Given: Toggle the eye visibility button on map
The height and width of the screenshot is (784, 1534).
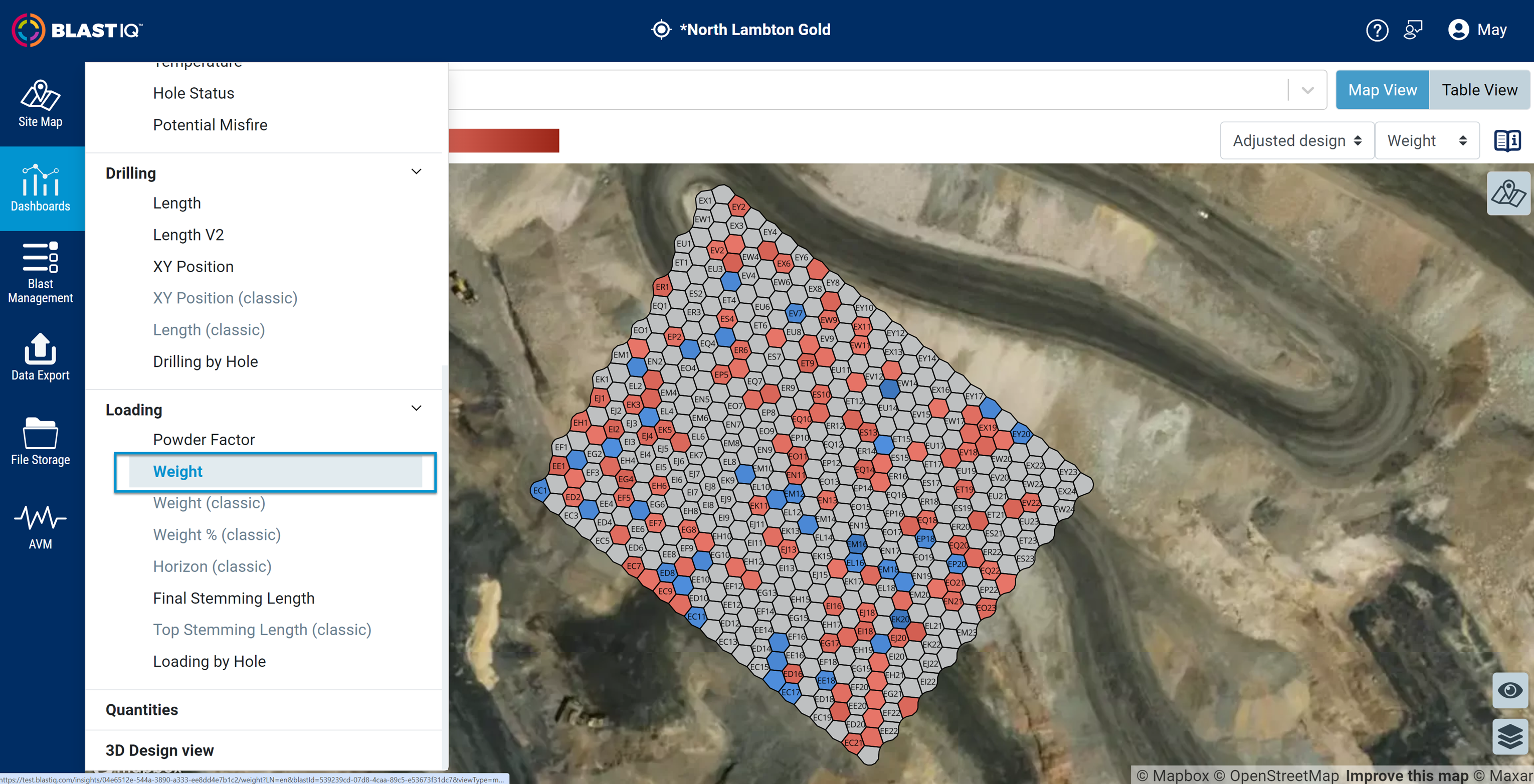Looking at the screenshot, I should [x=1509, y=691].
